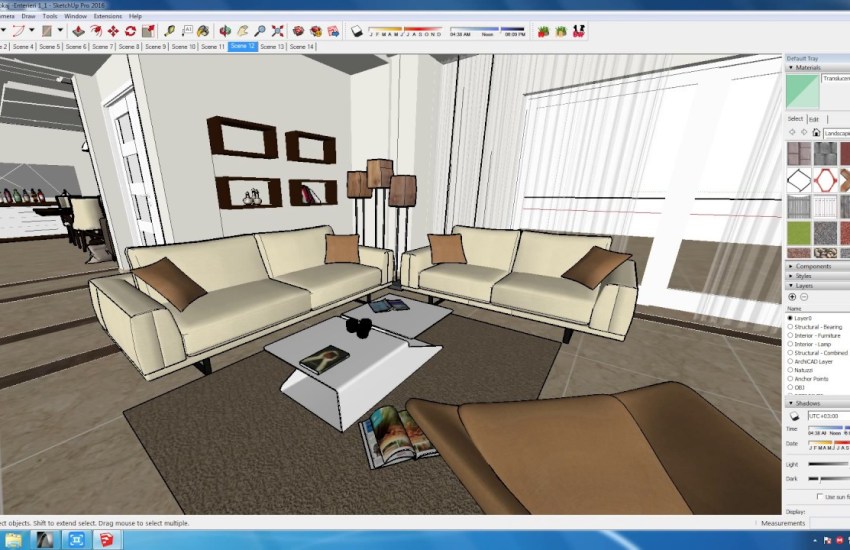Select the Offset tool
The image size is (850, 550).
[96, 31]
